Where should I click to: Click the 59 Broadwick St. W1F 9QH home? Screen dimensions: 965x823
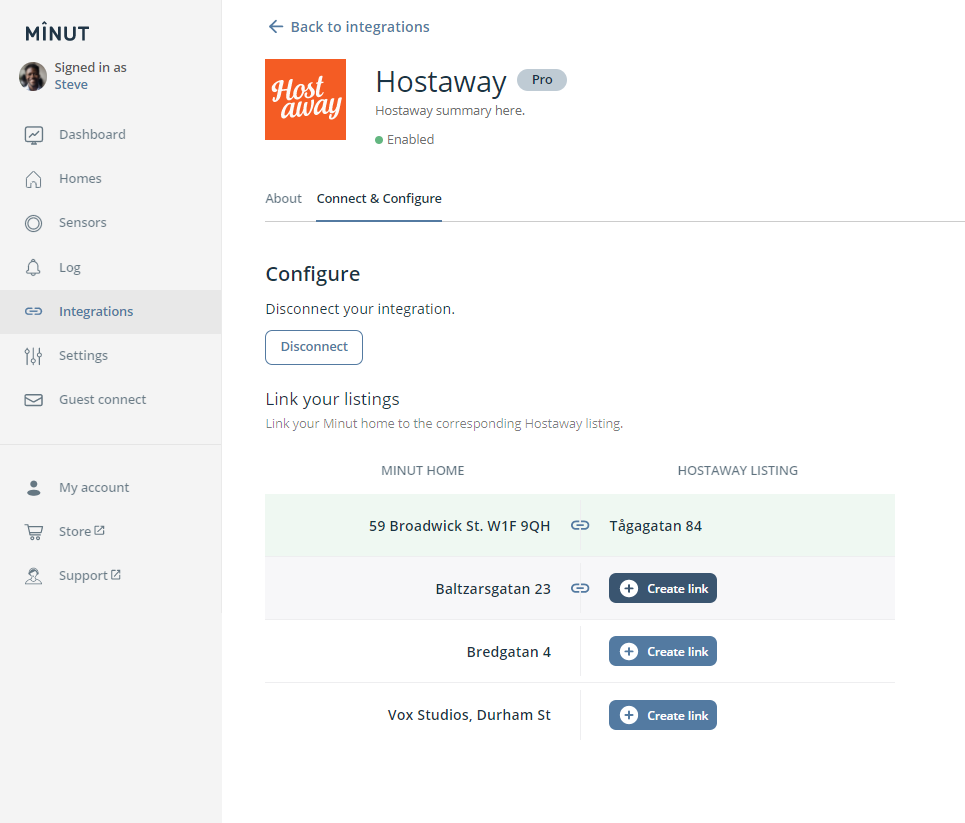click(459, 526)
